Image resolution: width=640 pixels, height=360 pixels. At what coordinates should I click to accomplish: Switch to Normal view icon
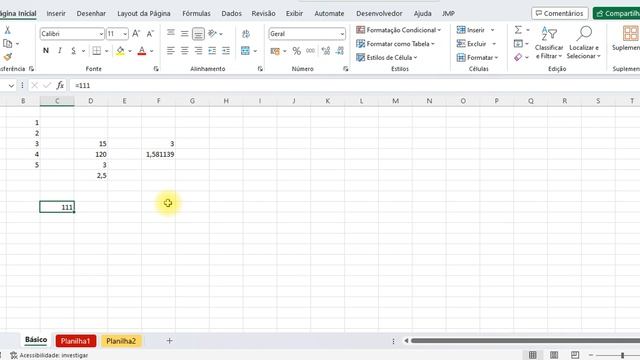(533, 355)
